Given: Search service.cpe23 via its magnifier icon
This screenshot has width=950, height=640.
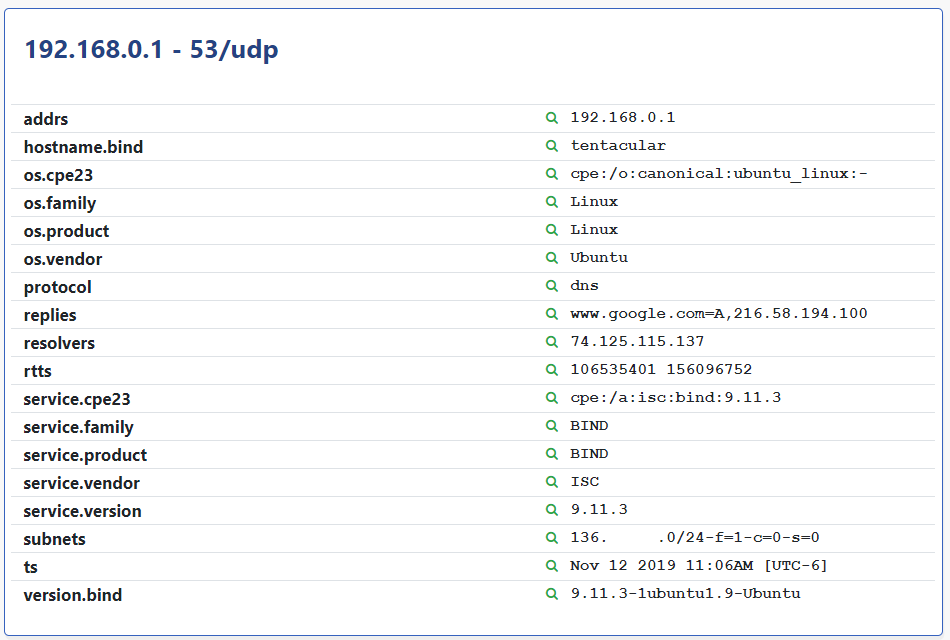Looking at the screenshot, I should click(x=551, y=398).
